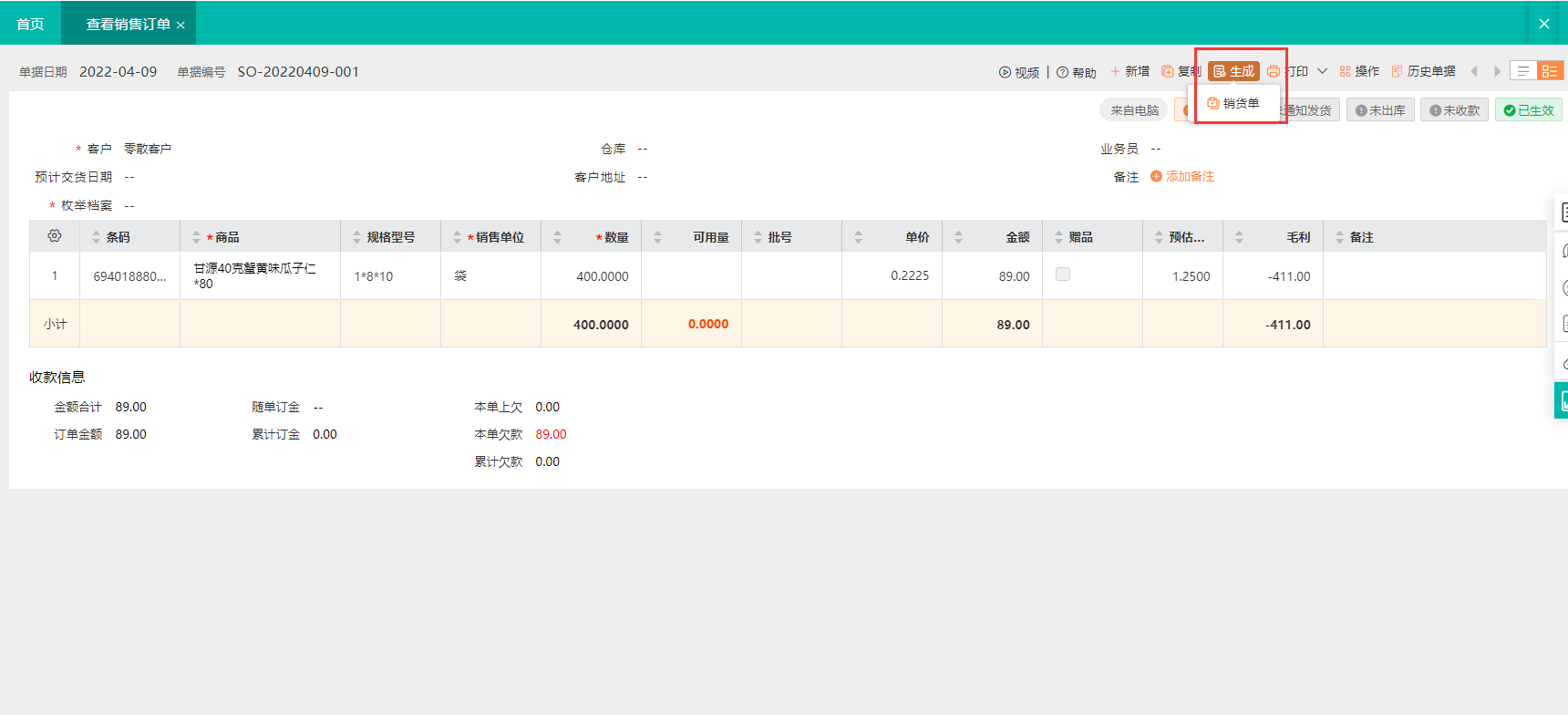Viewport: 1568px width, 715px height.
Task: Sort the table by 数量 column
Action: [557, 237]
